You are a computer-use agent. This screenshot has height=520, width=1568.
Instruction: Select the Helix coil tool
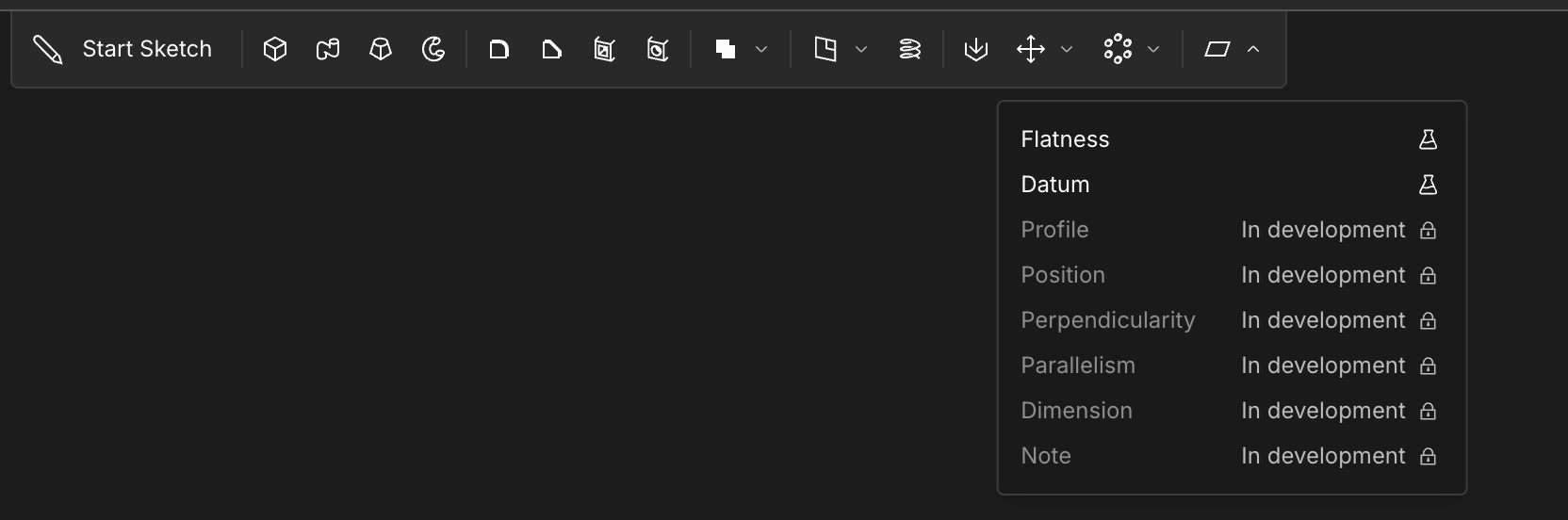[x=910, y=49]
